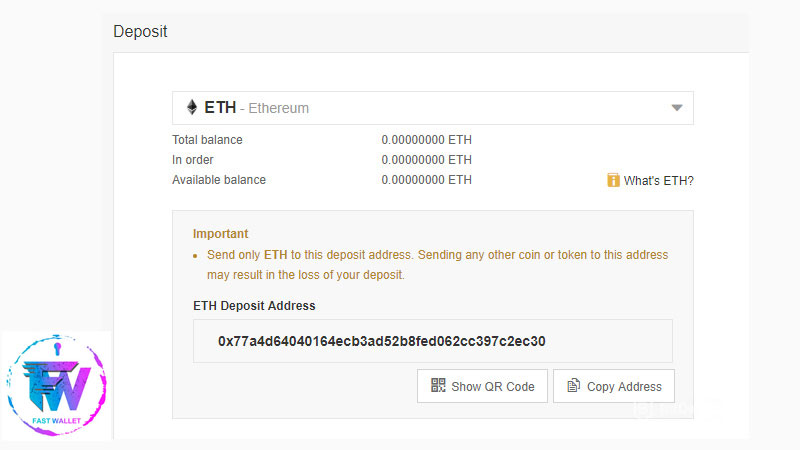Click the keyhole icon atop Fast Wallet logo
Screen dimensions: 800x450
[58, 349]
